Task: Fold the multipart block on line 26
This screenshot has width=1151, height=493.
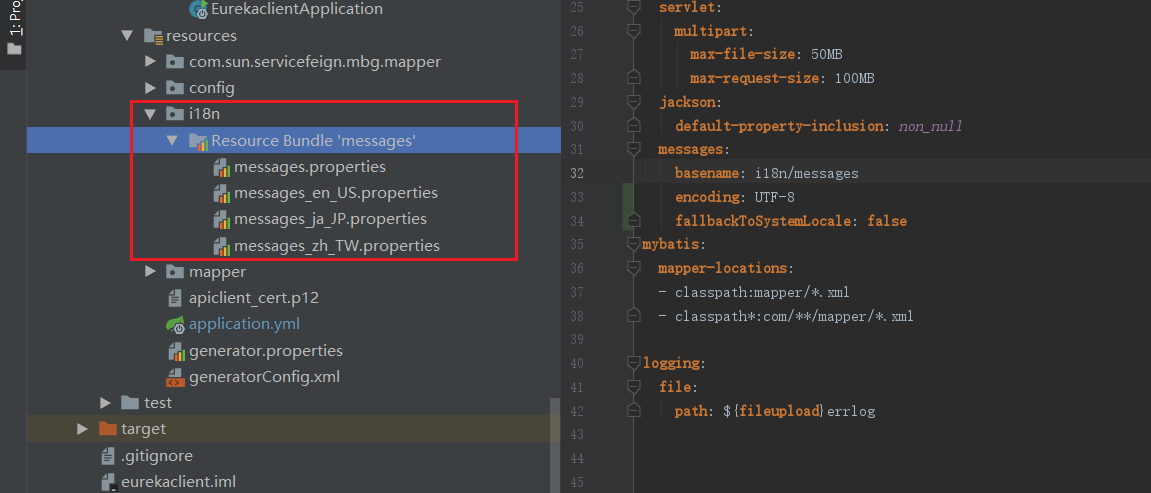Action: click(x=634, y=32)
